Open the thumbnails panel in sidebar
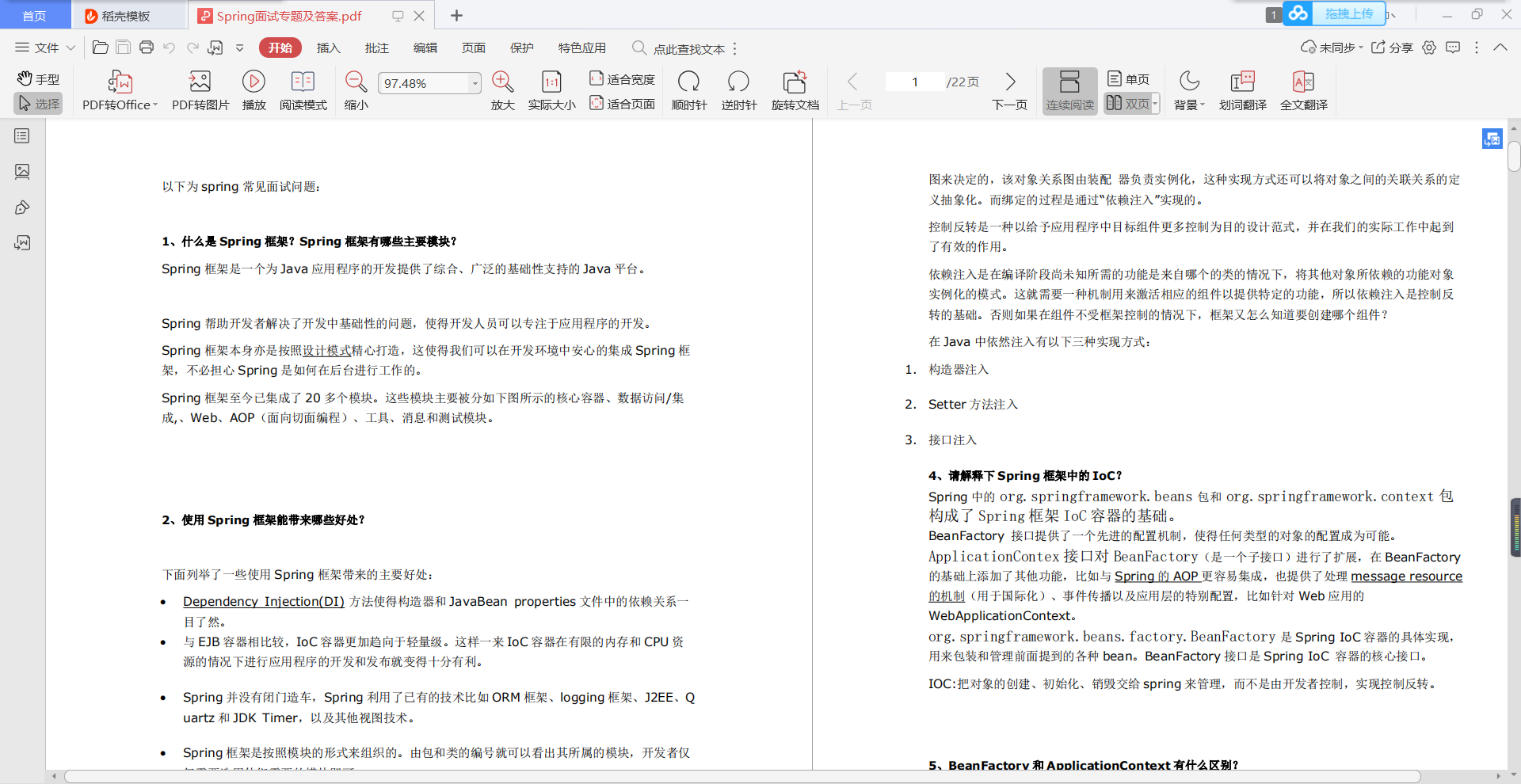 pos(22,171)
